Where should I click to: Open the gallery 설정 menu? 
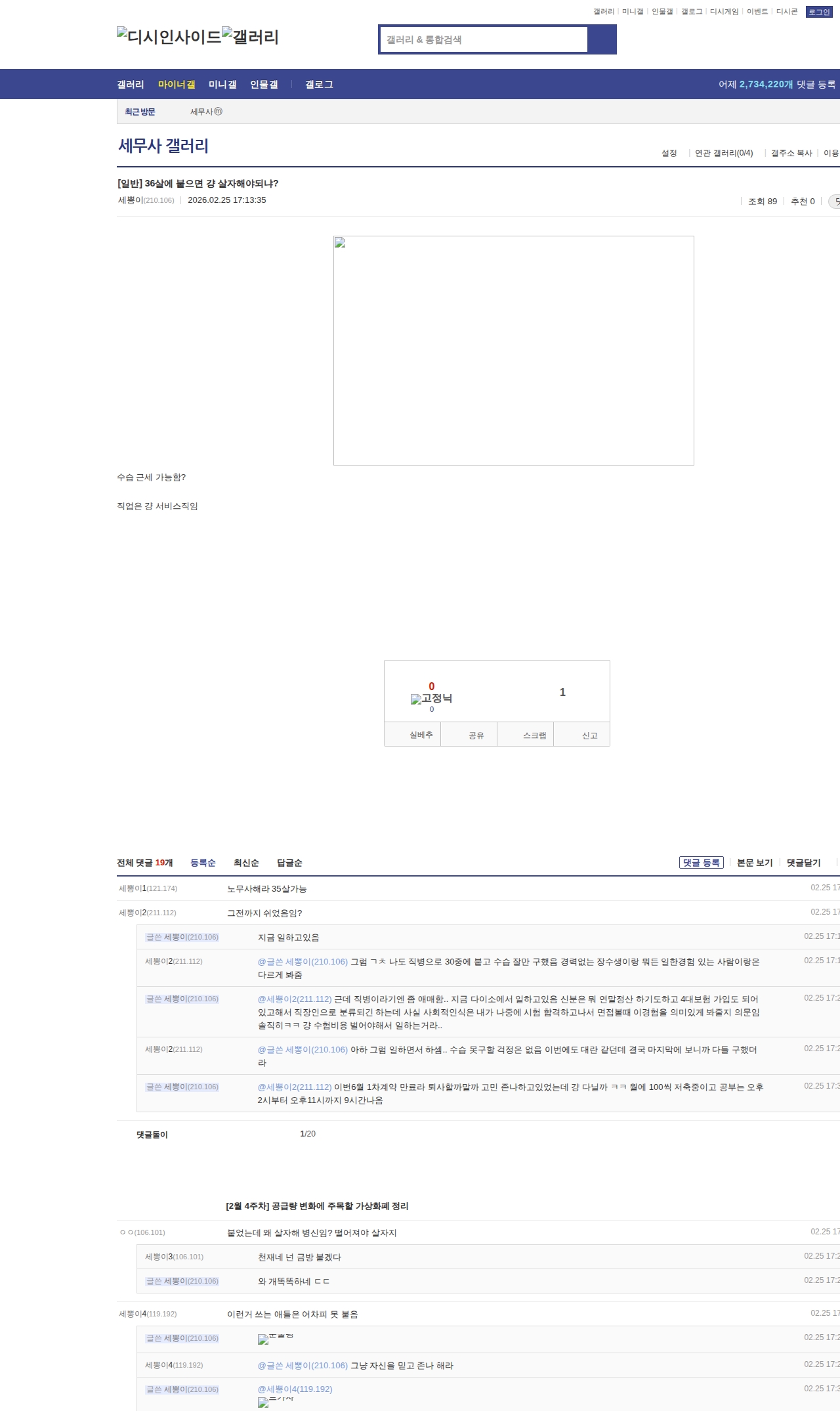coord(669,153)
